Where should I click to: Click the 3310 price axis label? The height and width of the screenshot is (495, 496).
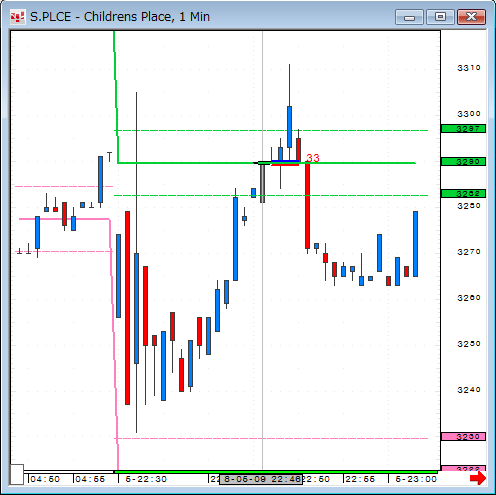point(469,68)
